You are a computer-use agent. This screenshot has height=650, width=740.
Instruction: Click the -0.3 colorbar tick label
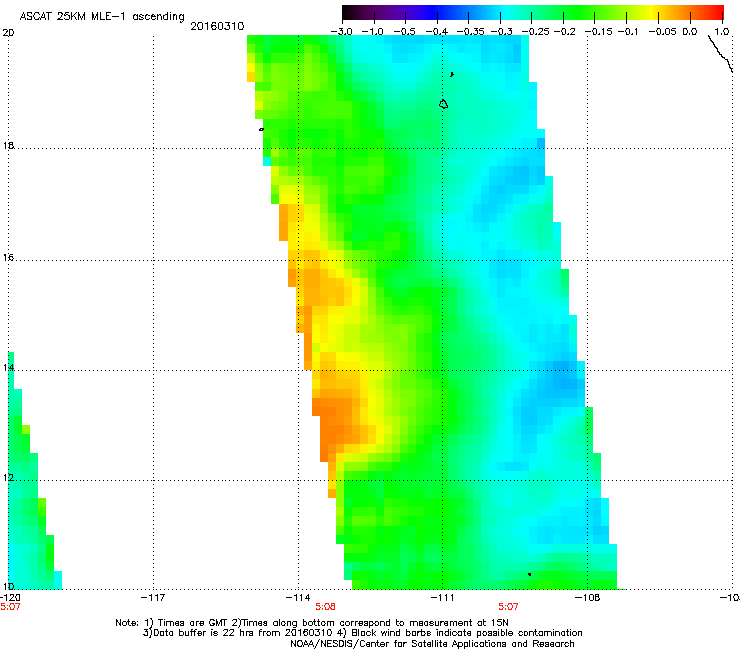(501, 32)
